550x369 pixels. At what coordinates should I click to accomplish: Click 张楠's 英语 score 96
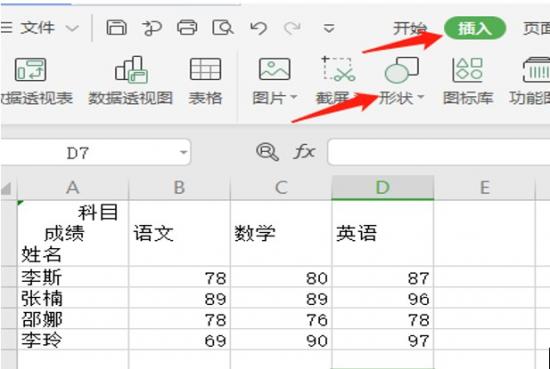click(383, 298)
